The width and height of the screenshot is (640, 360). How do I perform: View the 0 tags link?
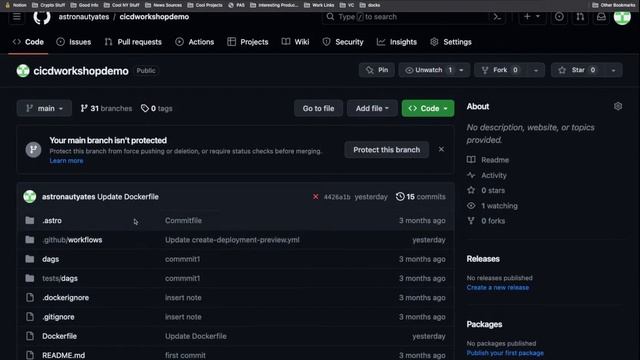pyautogui.click(x=157, y=108)
